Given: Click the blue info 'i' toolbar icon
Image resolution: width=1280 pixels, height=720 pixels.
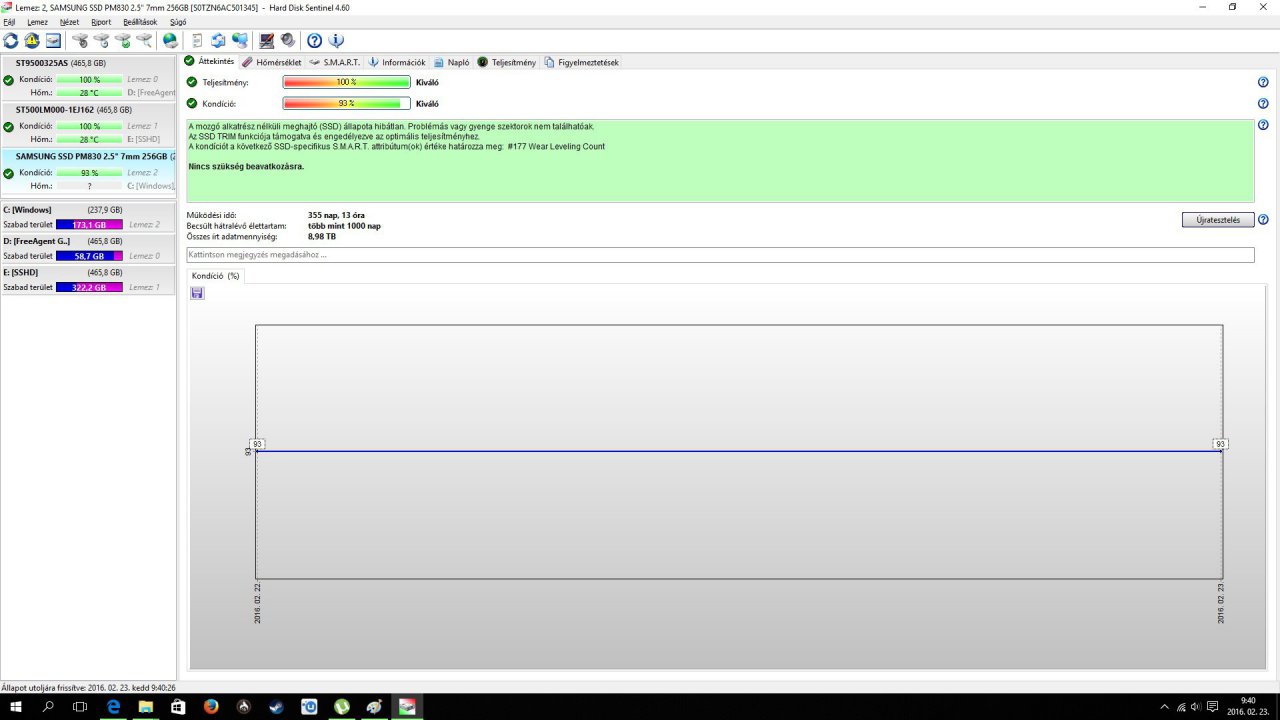Looking at the screenshot, I should pyautogui.click(x=336, y=40).
